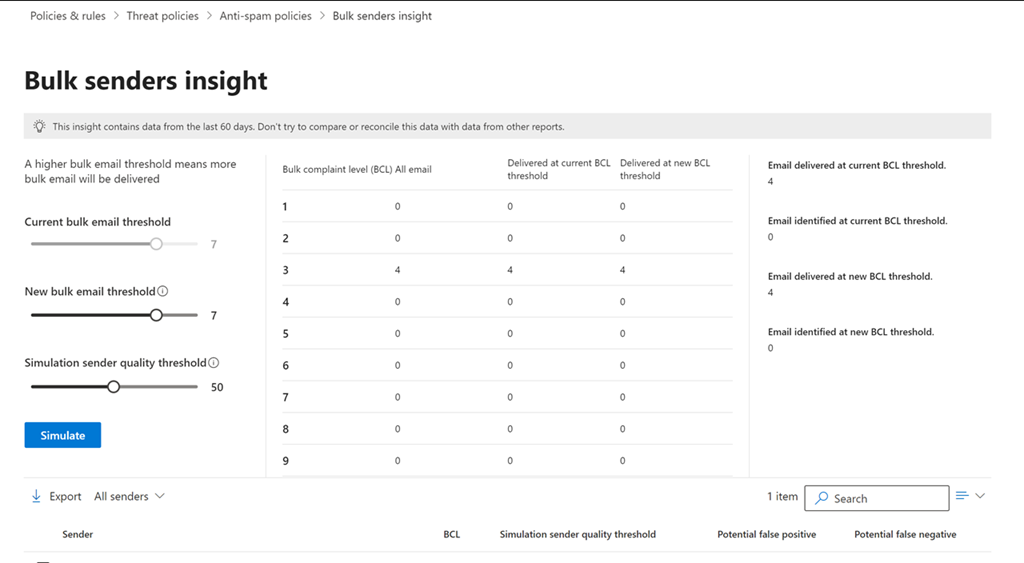
Task: Sort by the BCL column header
Action: (452, 534)
